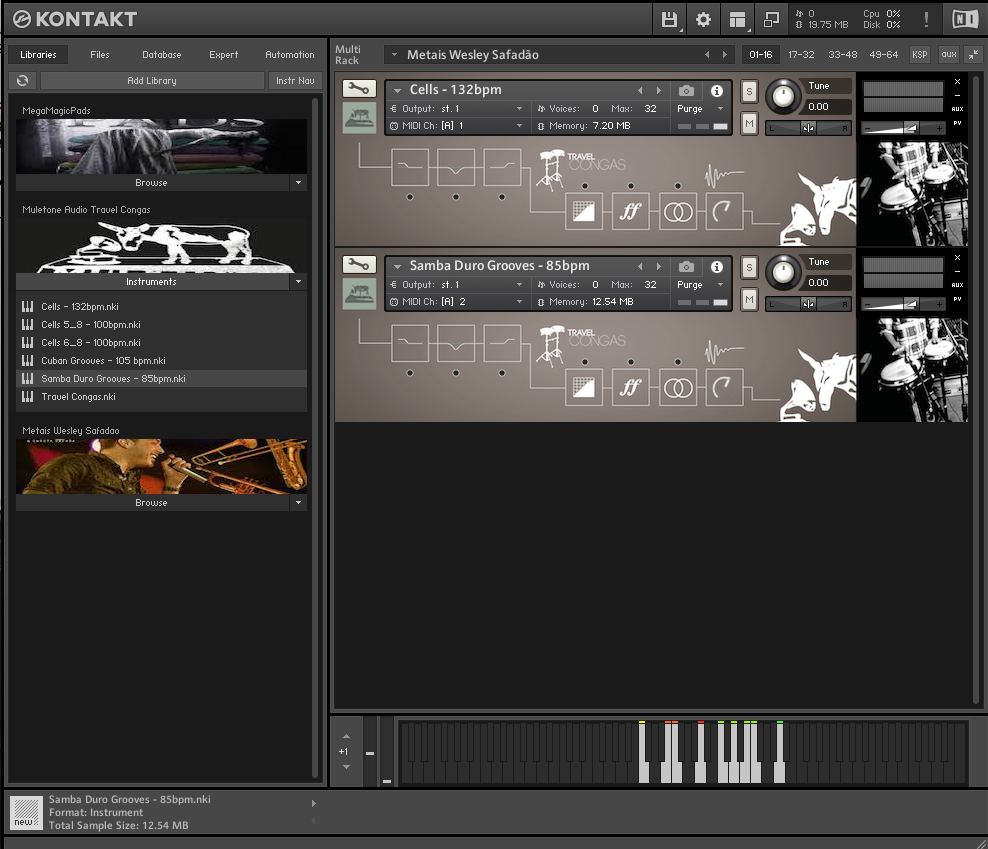Open MegaMagicPads library options arrow
The image size is (988, 849).
[299, 183]
